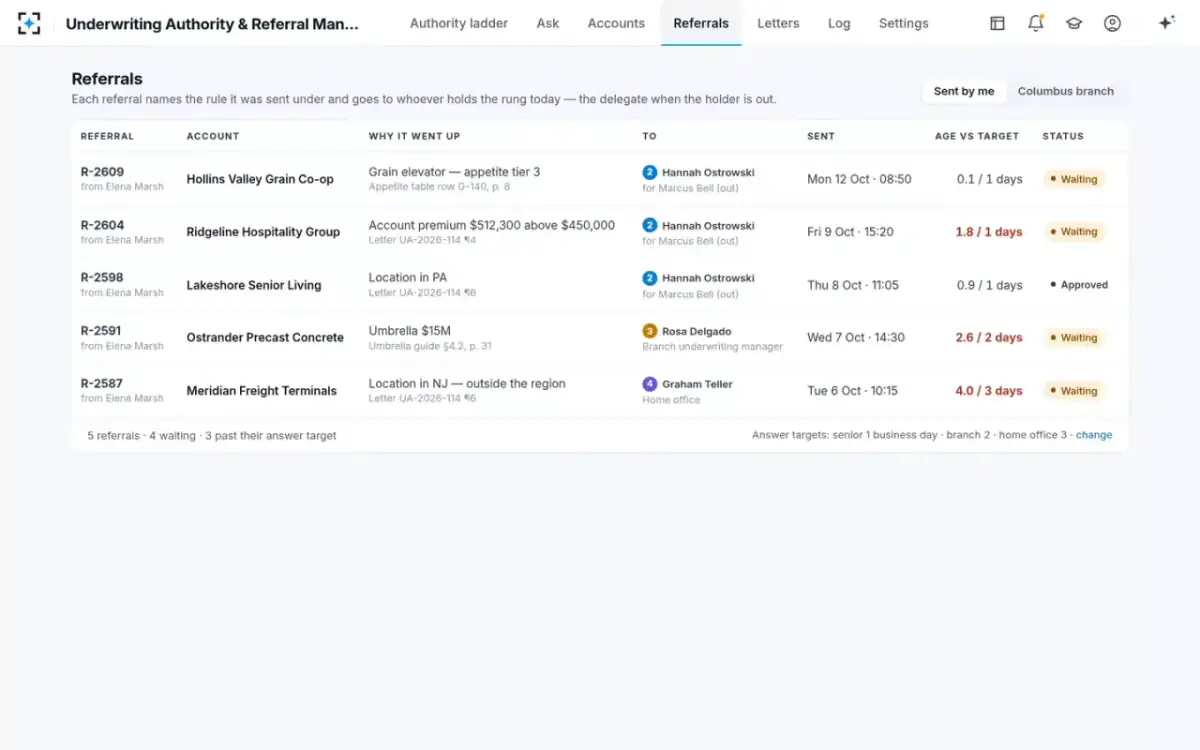Viewport: 1200px width, 750px height.
Task: Click the WHY IT WENT UP column header
Action: 414,136
